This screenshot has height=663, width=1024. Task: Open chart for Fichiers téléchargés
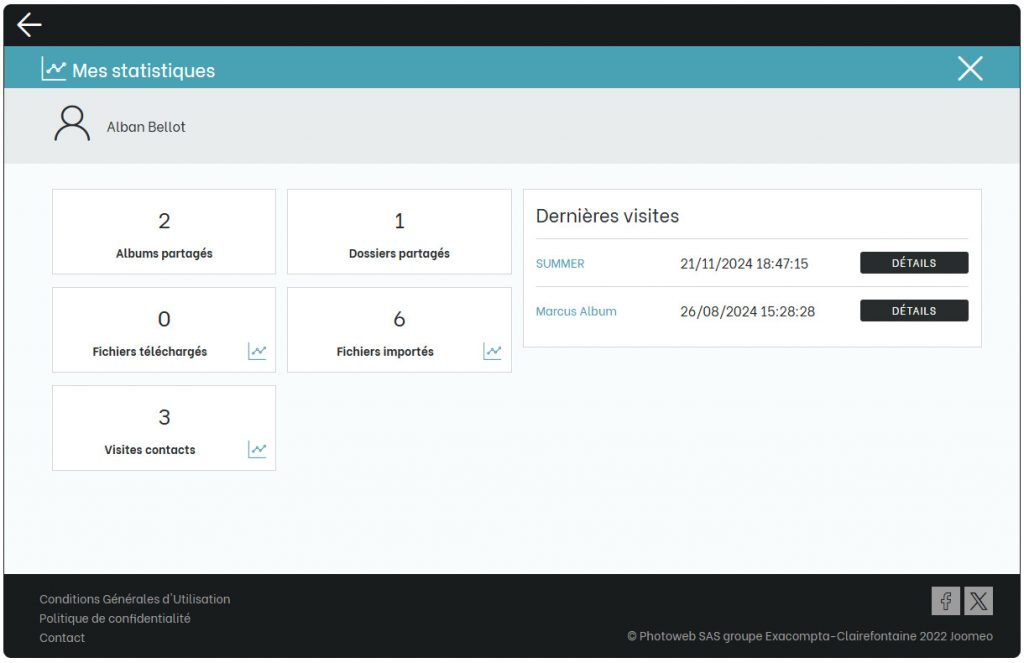pyautogui.click(x=257, y=351)
